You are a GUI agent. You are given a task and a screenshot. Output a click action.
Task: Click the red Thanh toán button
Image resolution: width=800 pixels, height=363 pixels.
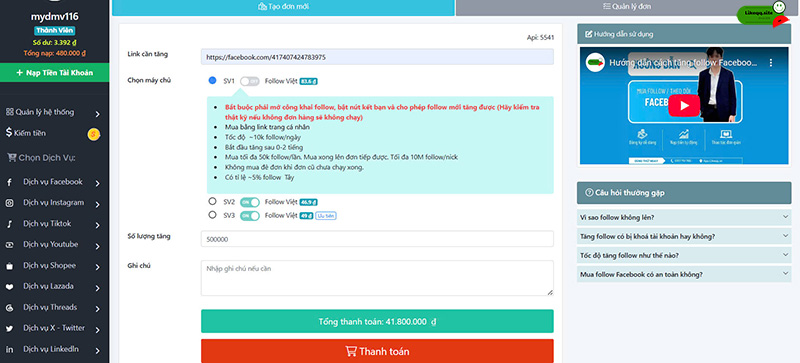[x=377, y=351]
